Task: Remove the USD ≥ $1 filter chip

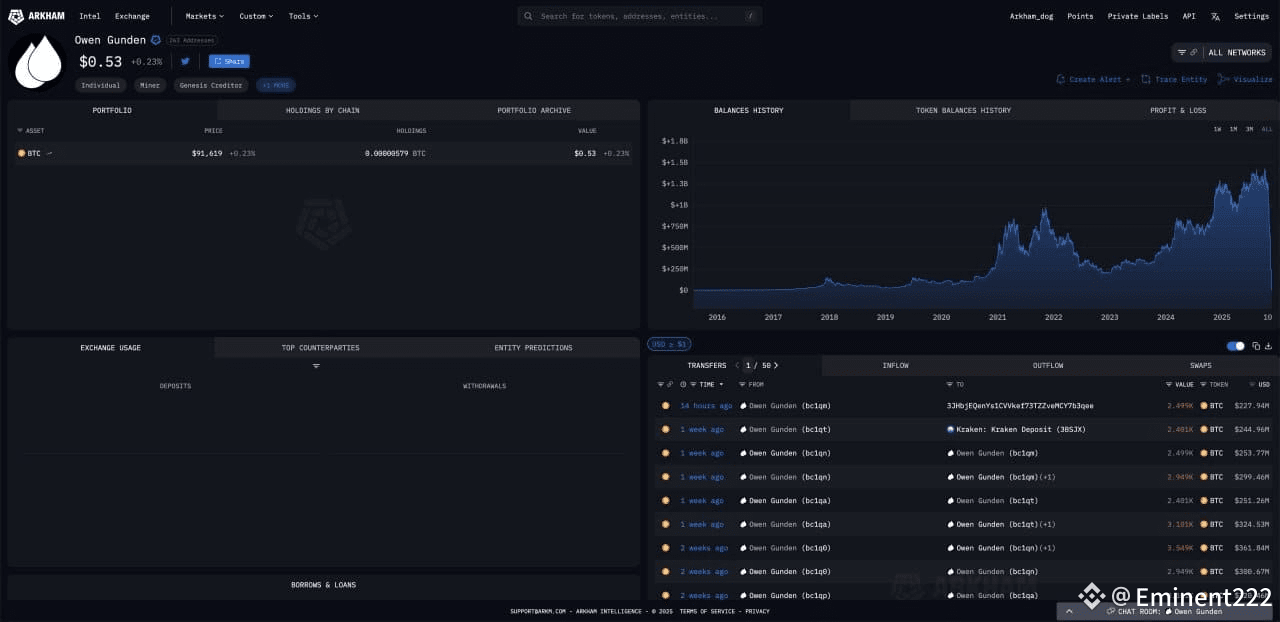Action: pos(668,344)
